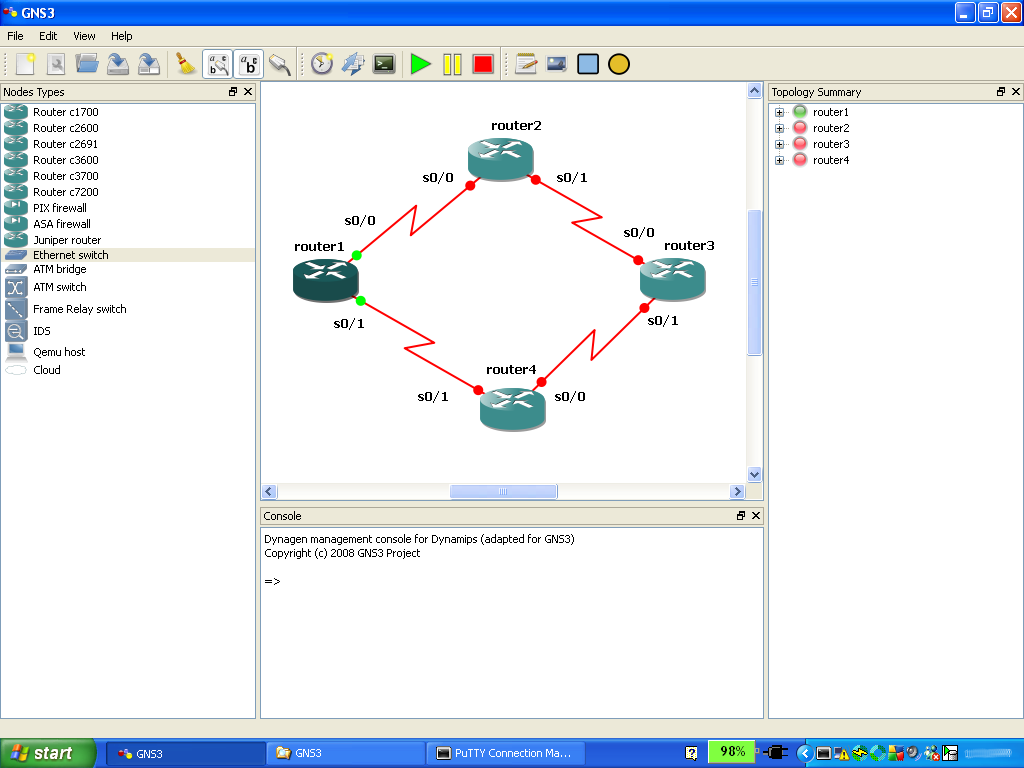Screen dimensions: 1024x768
Task: Select the router3 device on canvas
Action: 673,279
